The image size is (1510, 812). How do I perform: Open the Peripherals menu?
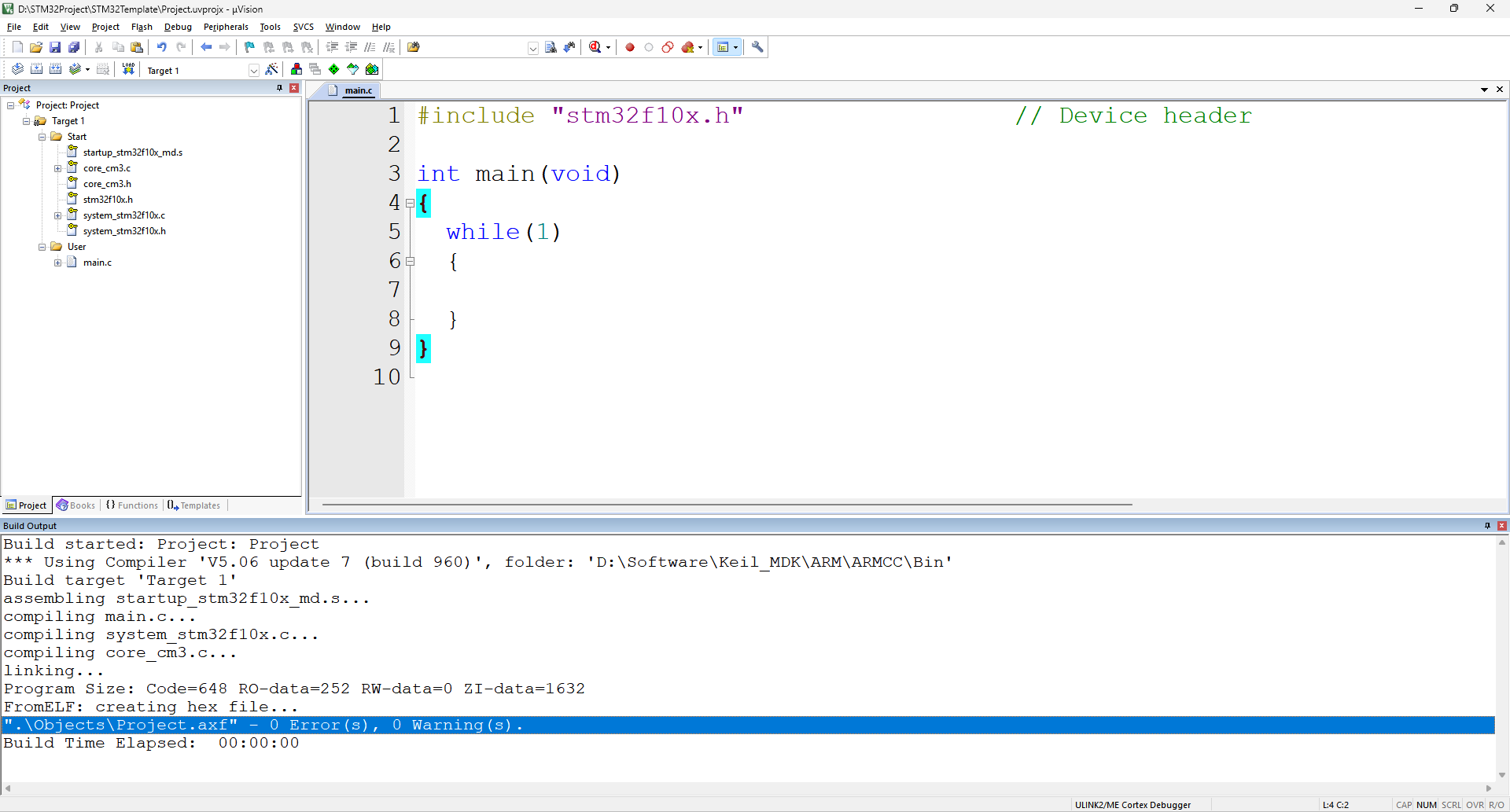pyautogui.click(x=226, y=27)
